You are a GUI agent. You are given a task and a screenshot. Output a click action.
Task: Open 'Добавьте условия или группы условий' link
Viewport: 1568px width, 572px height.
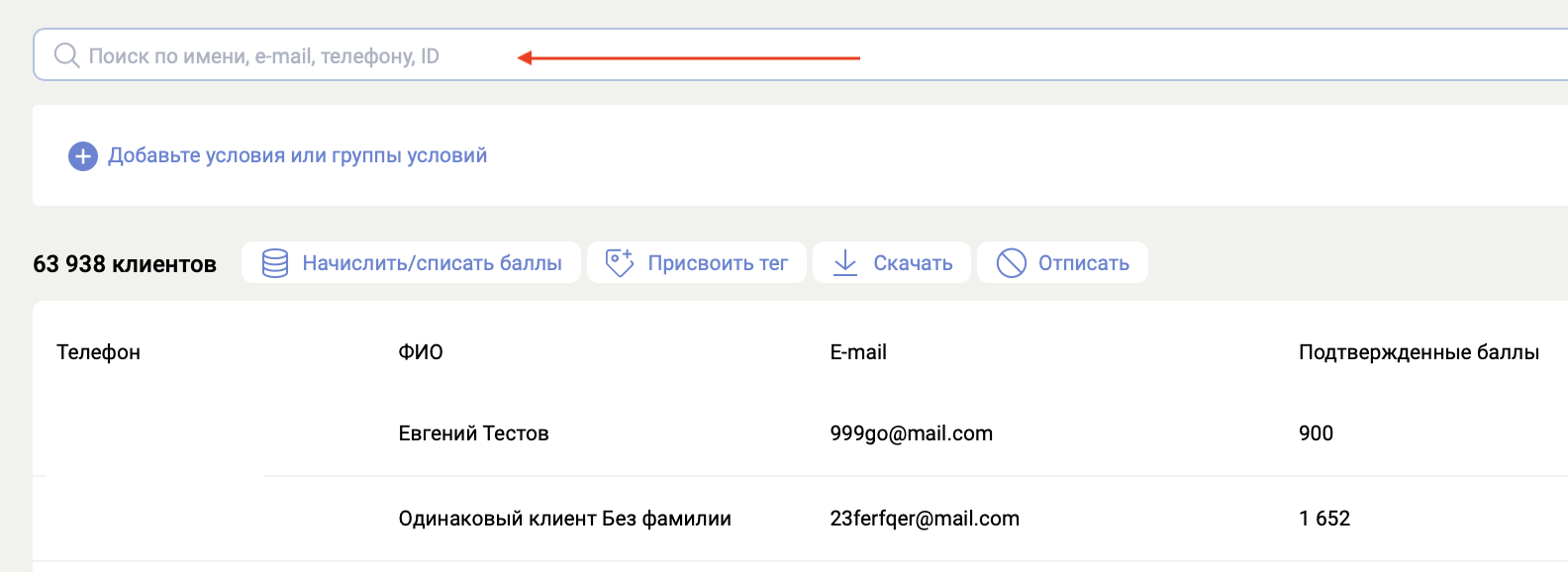pos(297,155)
